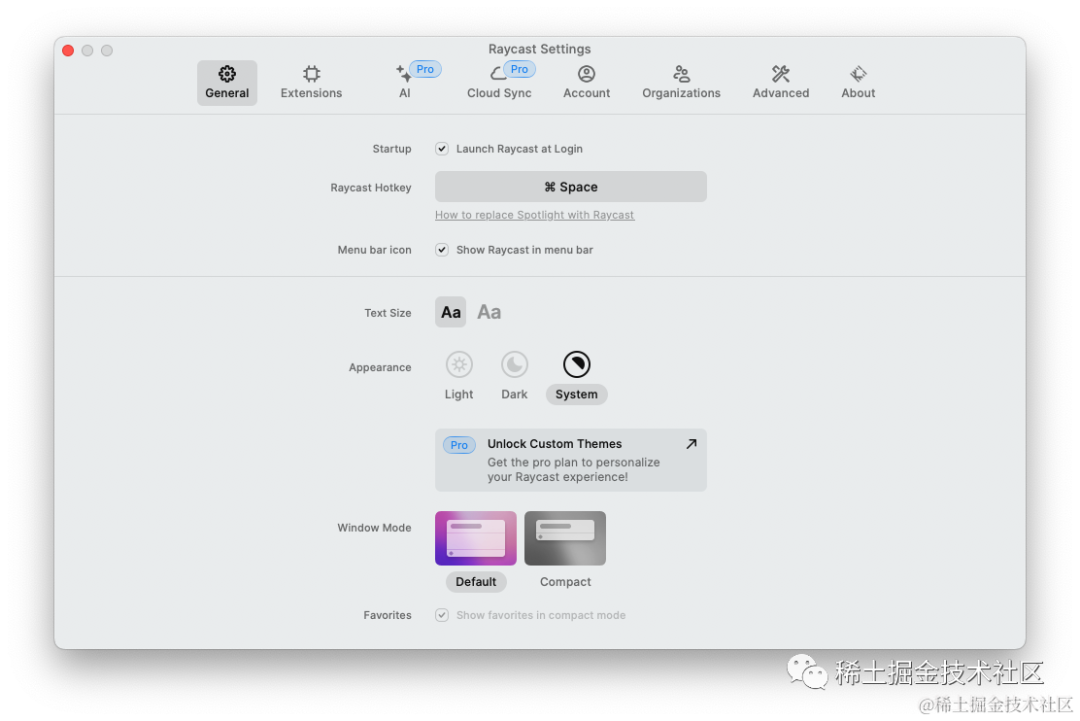Choose the Dark appearance moon icon
Viewport: 1080px width, 721px height.
pos(514,365)
